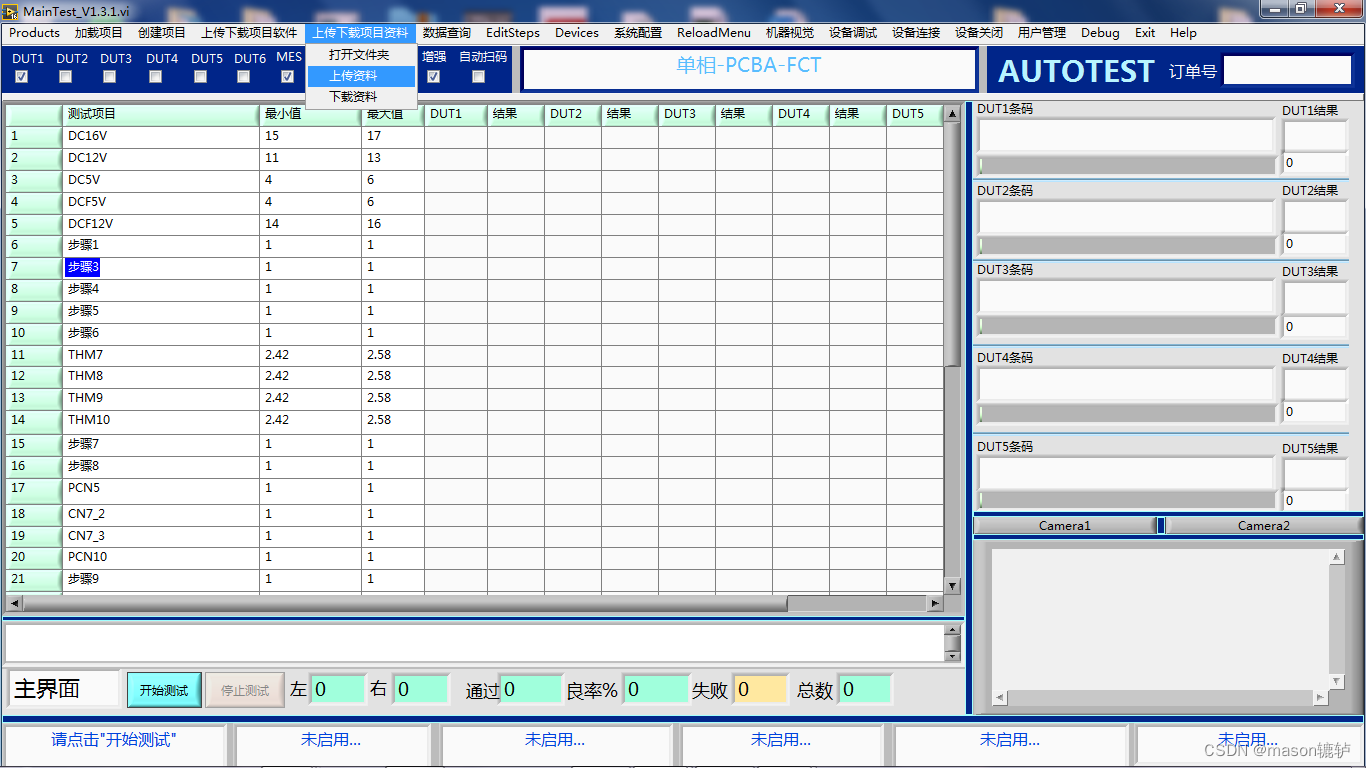This screenshot has height=768, width=1366.
Task: Choose 下载资料 from the open menu
Action: pyautogui.click(x=361, y=97)
